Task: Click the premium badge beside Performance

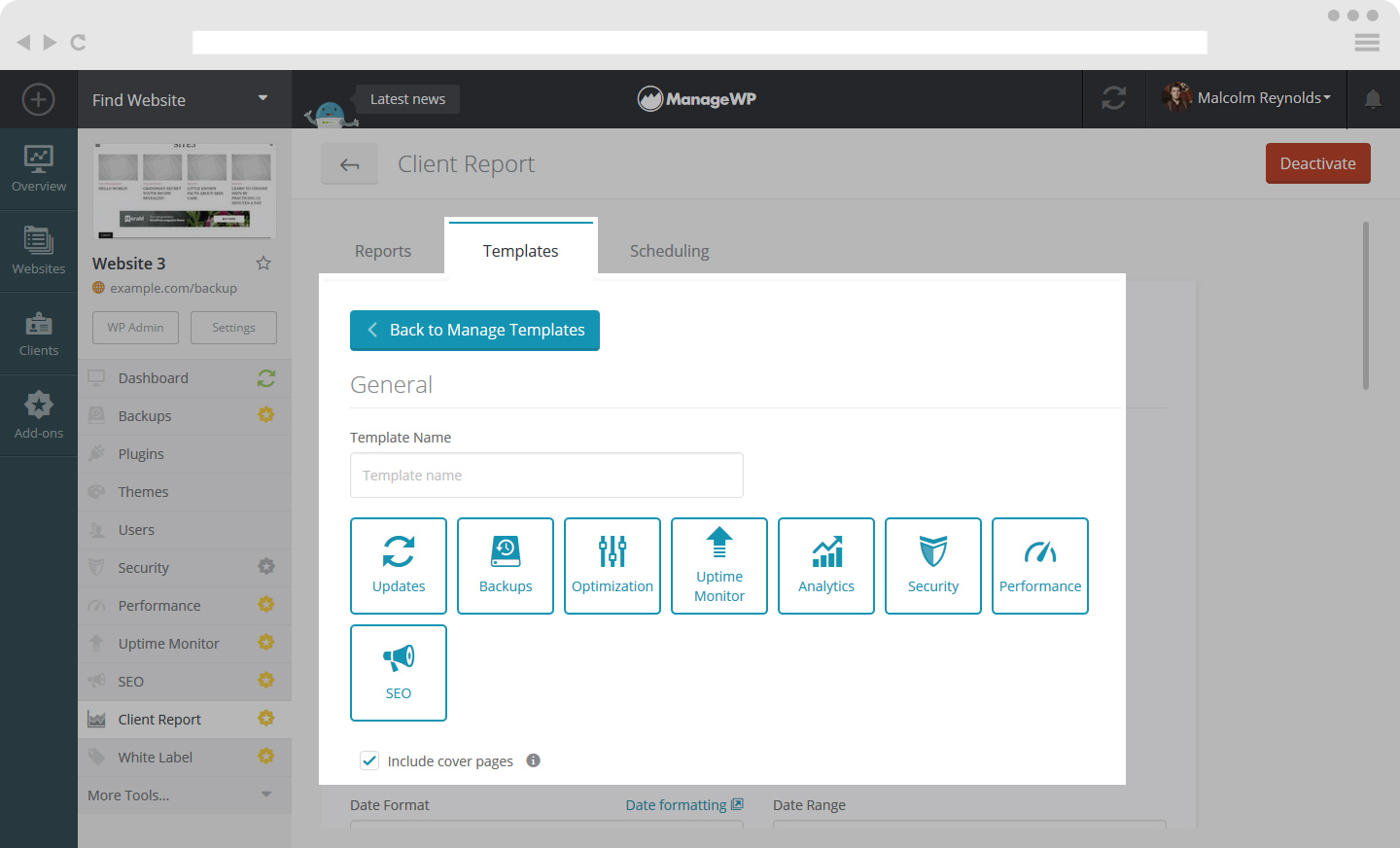Action: point(266,605)
